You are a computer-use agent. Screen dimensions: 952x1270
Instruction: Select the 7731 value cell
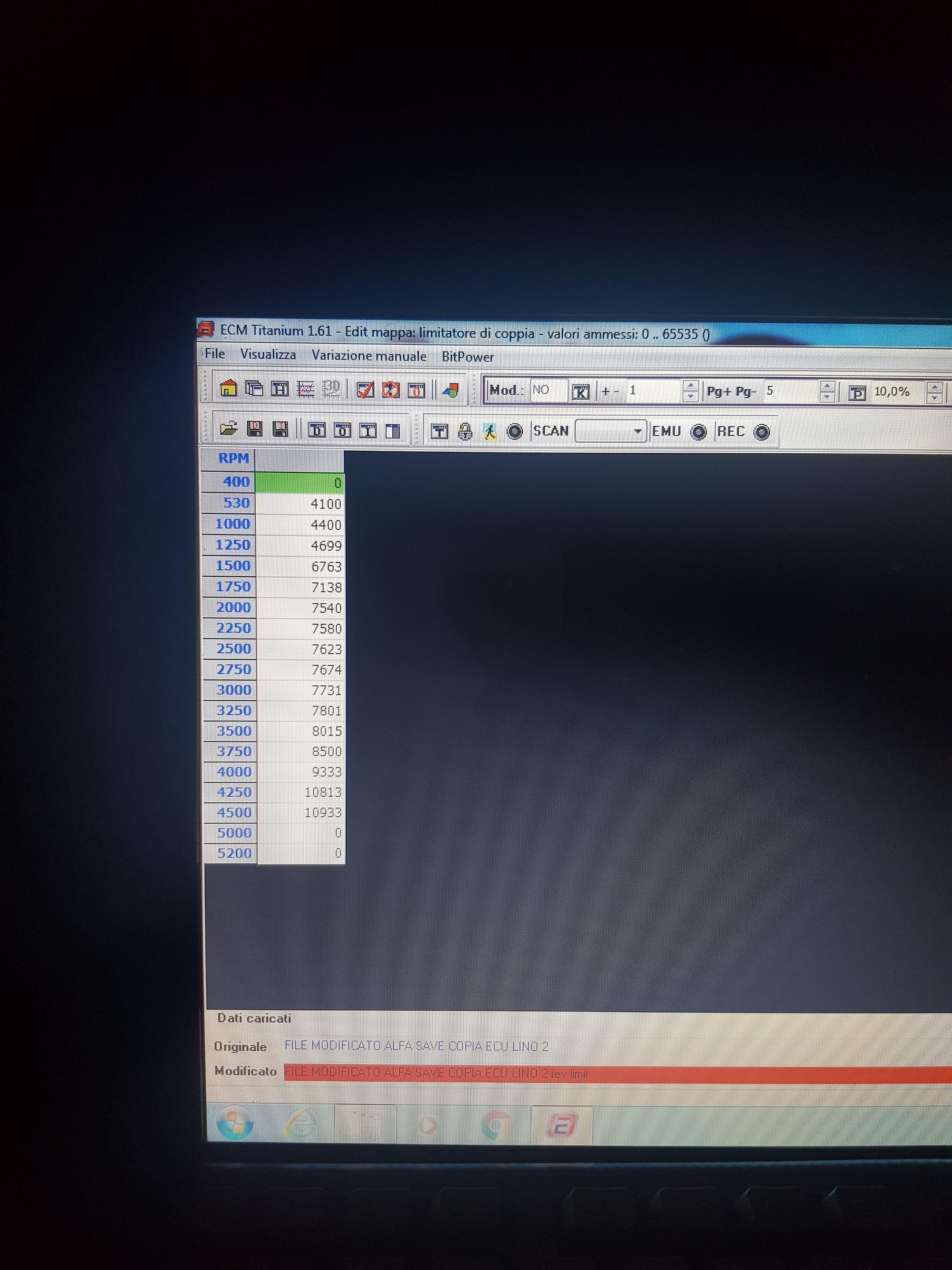point(300,690)
